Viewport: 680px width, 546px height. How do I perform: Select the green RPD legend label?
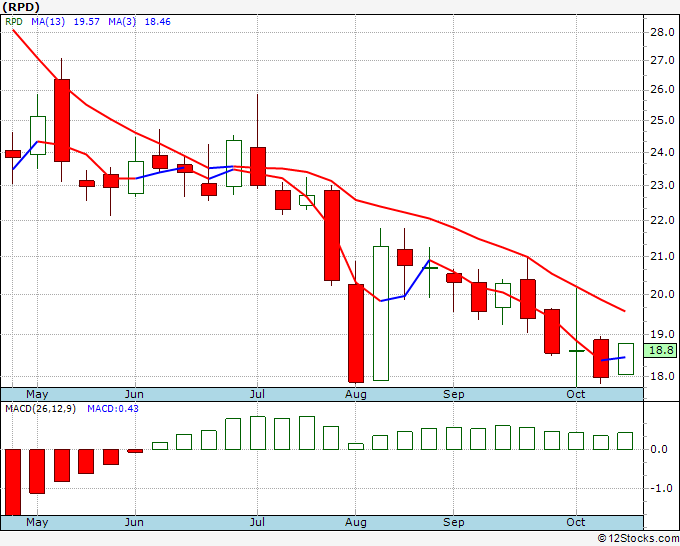tap(14, 22)
